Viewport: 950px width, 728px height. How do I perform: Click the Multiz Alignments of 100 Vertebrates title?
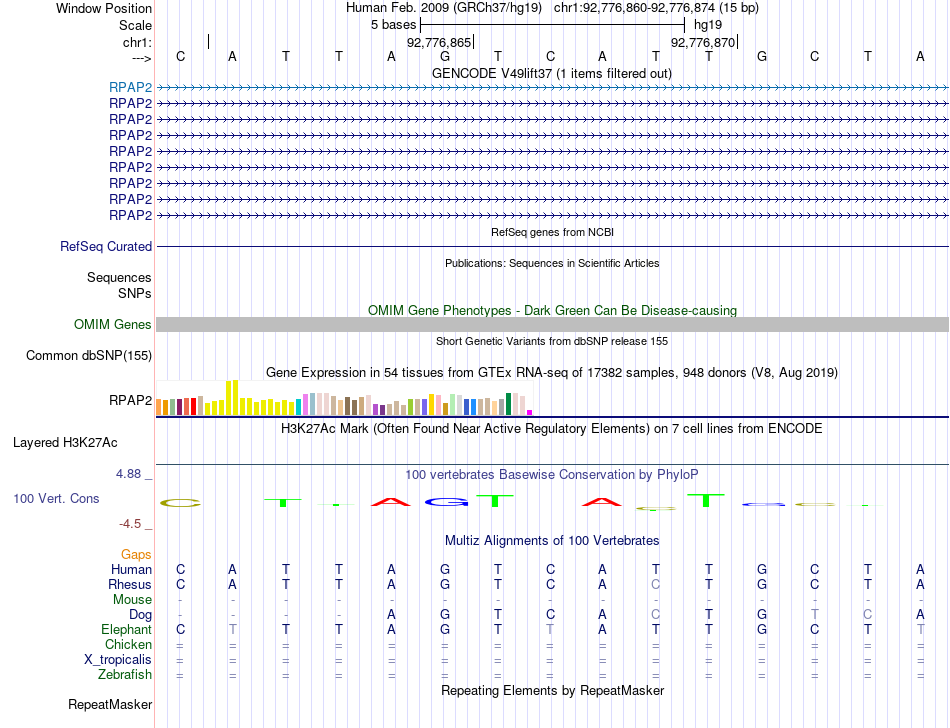(552, 540)
